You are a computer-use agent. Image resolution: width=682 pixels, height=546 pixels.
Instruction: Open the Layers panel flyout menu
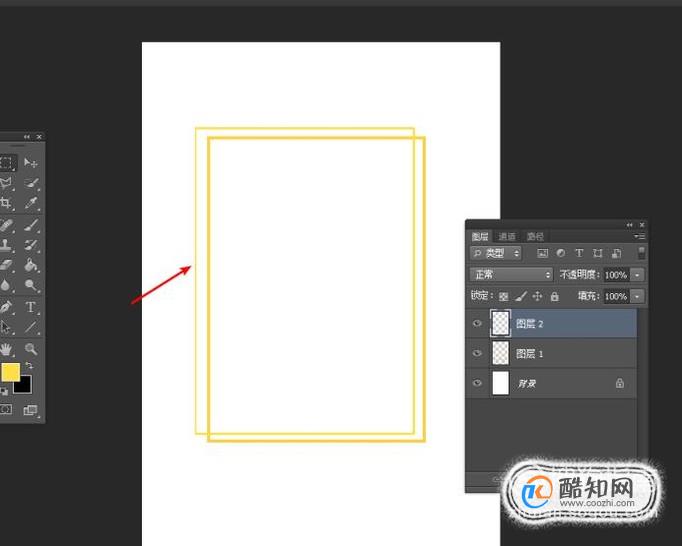point(639,236)
